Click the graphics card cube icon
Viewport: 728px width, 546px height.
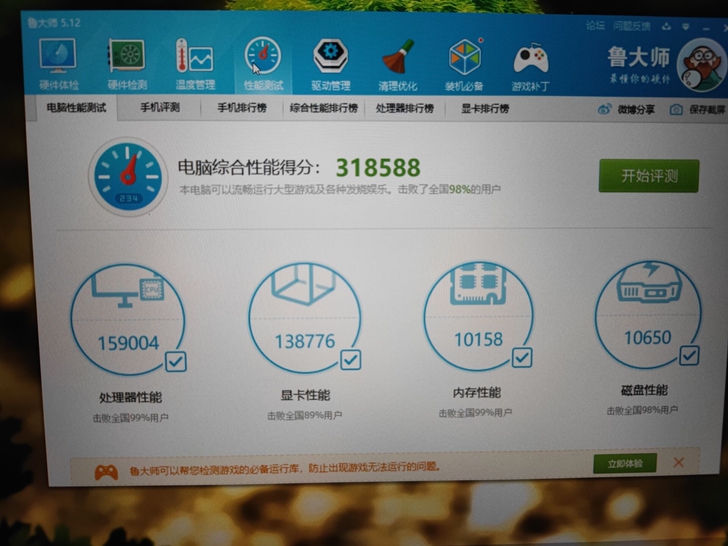point(304,283)
